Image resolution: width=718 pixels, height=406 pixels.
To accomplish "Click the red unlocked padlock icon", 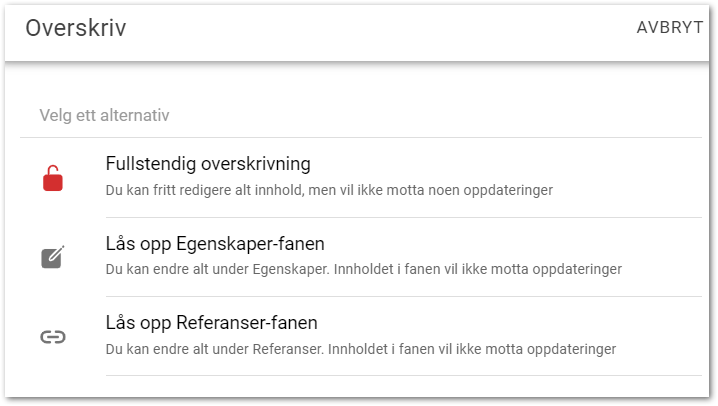I will [x=53, y=178].
